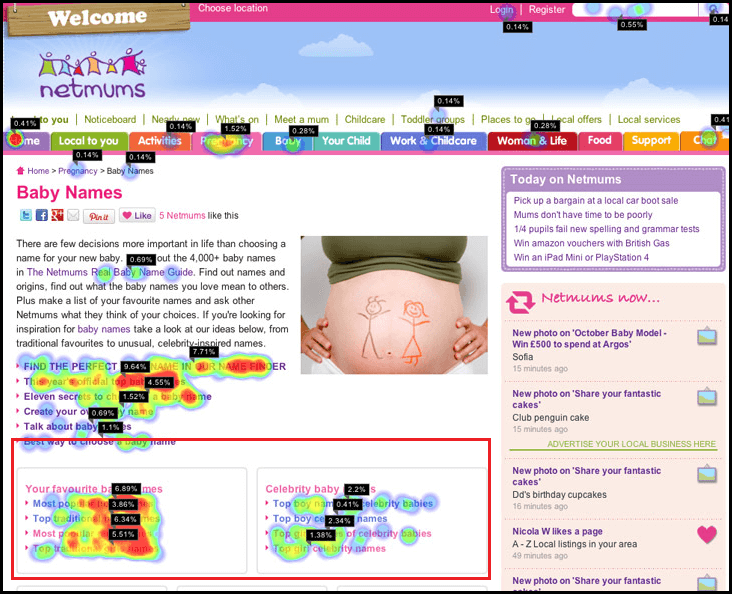
Task: Click Win an iPad Mini or PlayStation 4
Action: [581, 257]
